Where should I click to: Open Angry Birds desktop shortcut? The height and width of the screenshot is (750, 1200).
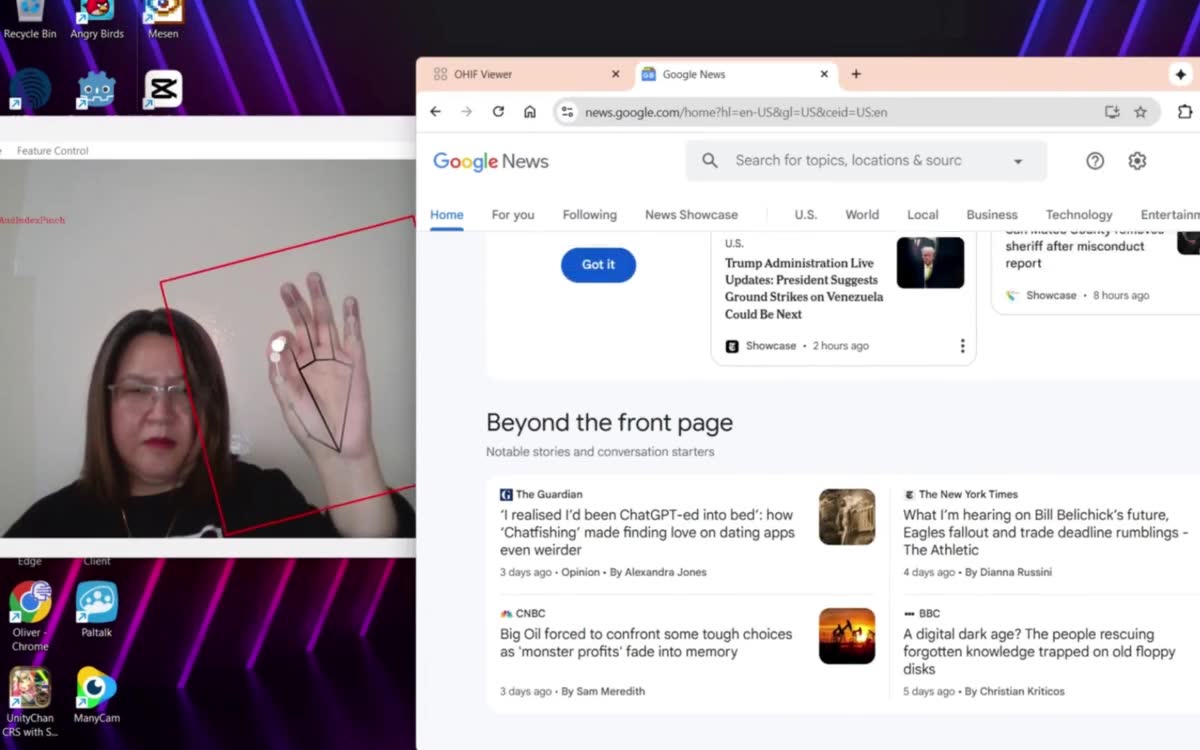pos(97,18)
